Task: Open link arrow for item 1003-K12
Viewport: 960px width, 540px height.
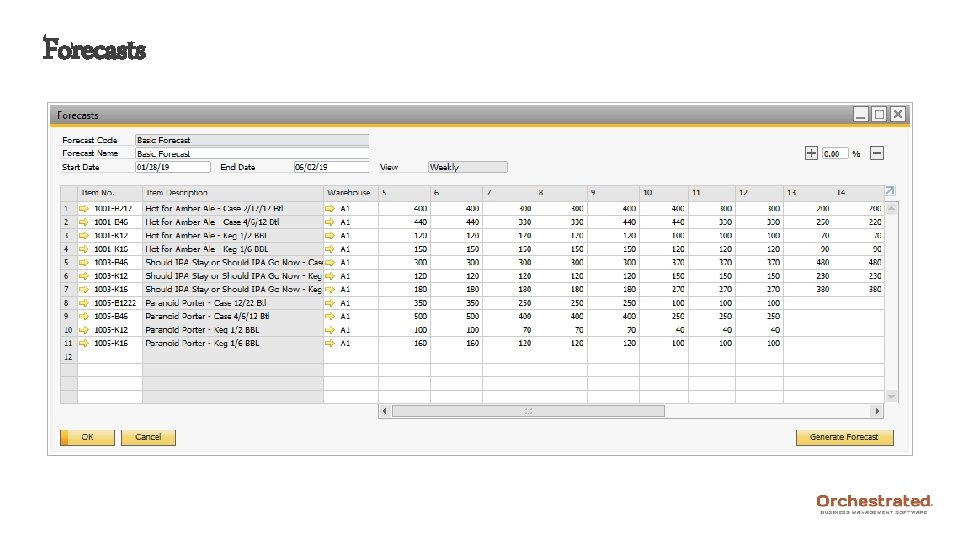Action: 84,276
